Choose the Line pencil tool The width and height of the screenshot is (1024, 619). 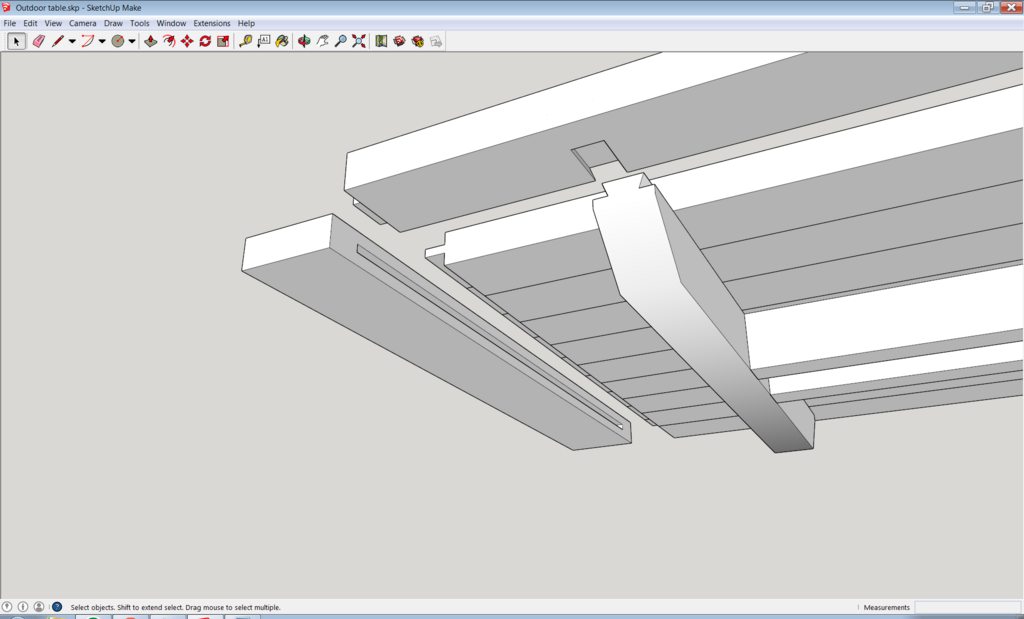click(x=57, y=41)
